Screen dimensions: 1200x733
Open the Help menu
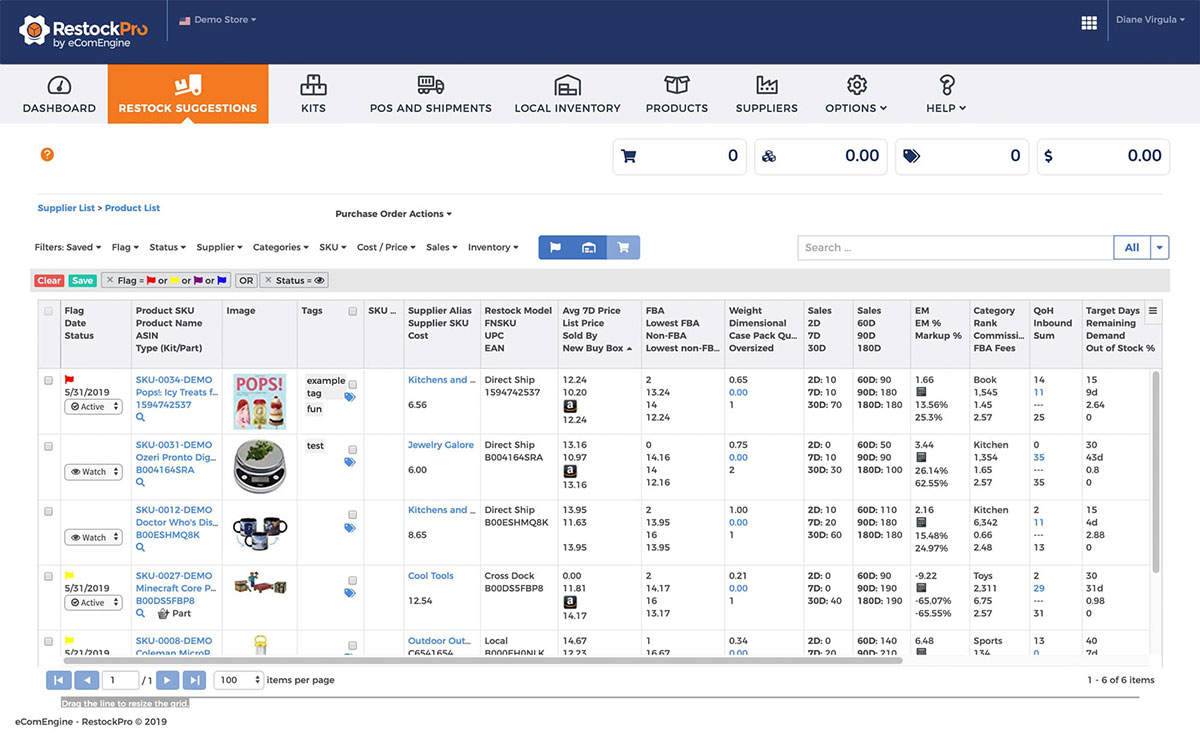pos(946,94)
